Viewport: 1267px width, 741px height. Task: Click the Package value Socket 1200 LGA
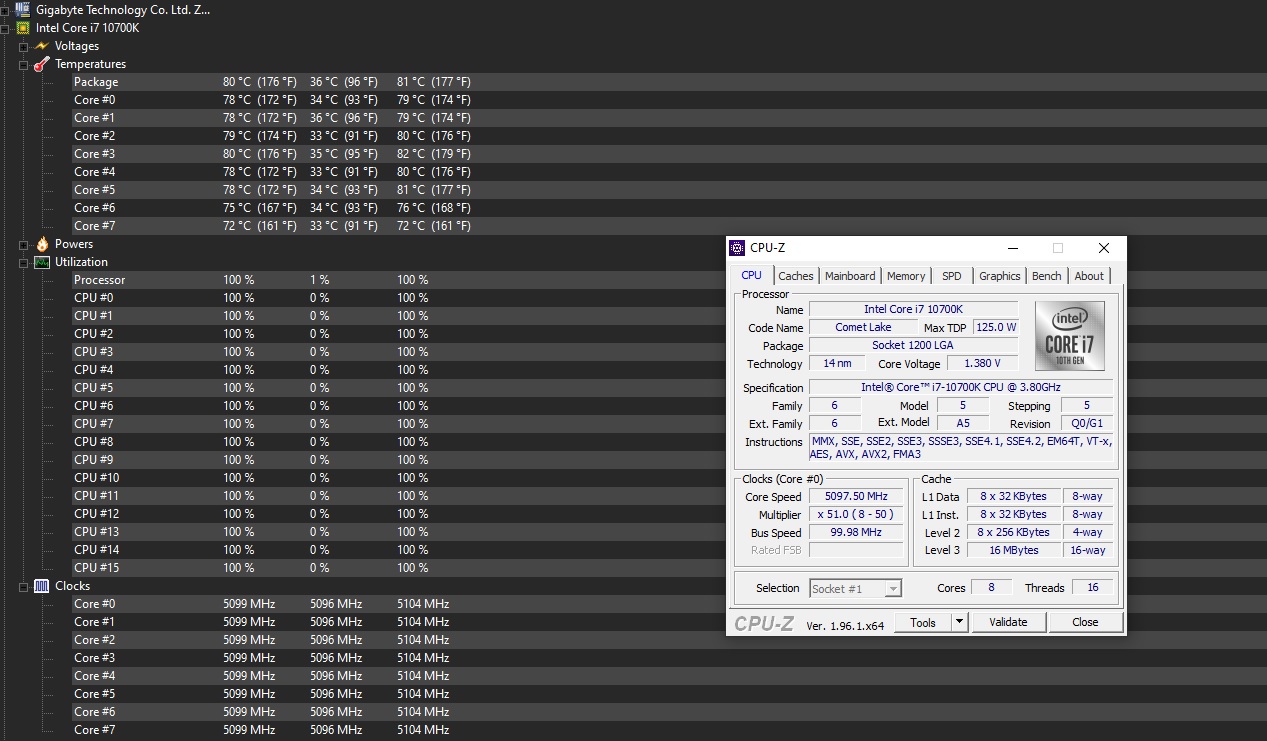tap(913, 346)
